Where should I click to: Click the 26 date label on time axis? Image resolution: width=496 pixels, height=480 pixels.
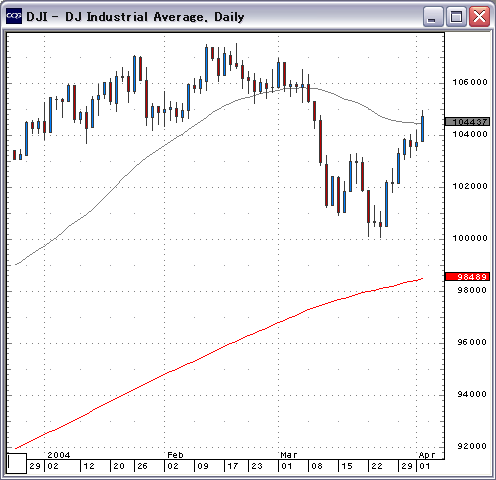142,466
